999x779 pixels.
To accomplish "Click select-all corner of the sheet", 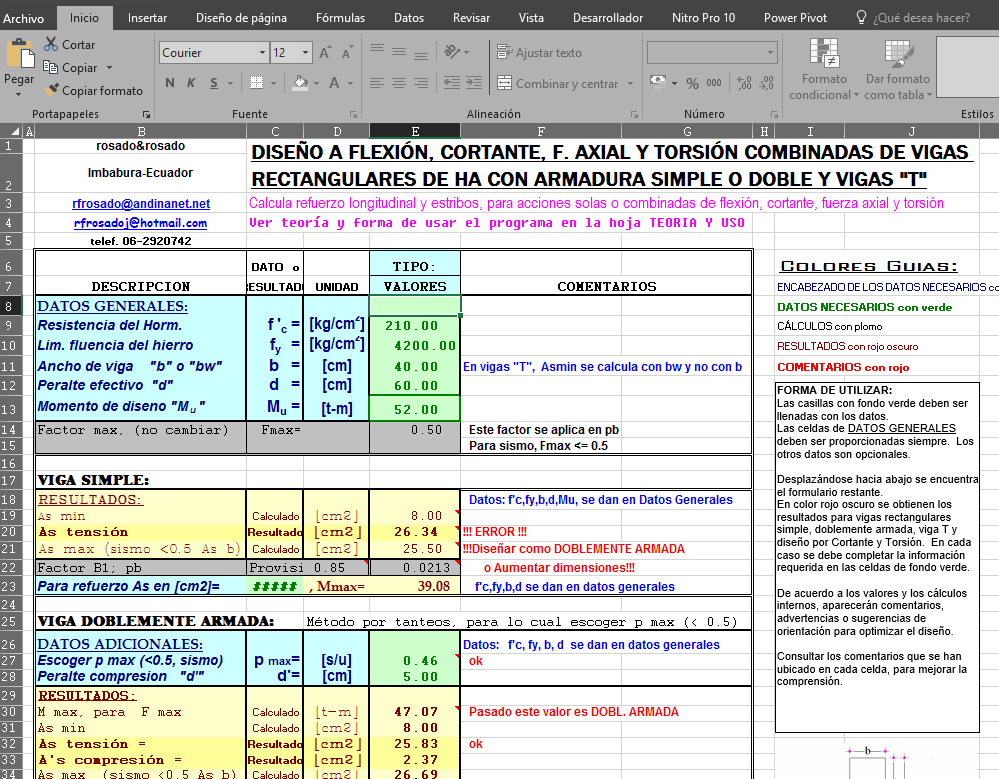I will point(11,131).
